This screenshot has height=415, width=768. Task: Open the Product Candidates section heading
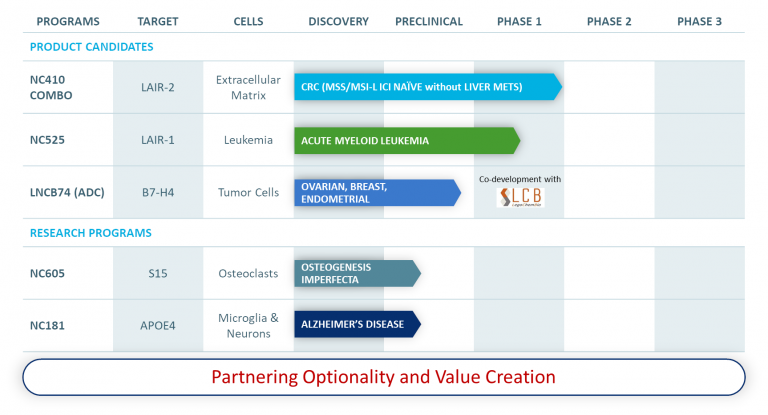click(92, 47)
